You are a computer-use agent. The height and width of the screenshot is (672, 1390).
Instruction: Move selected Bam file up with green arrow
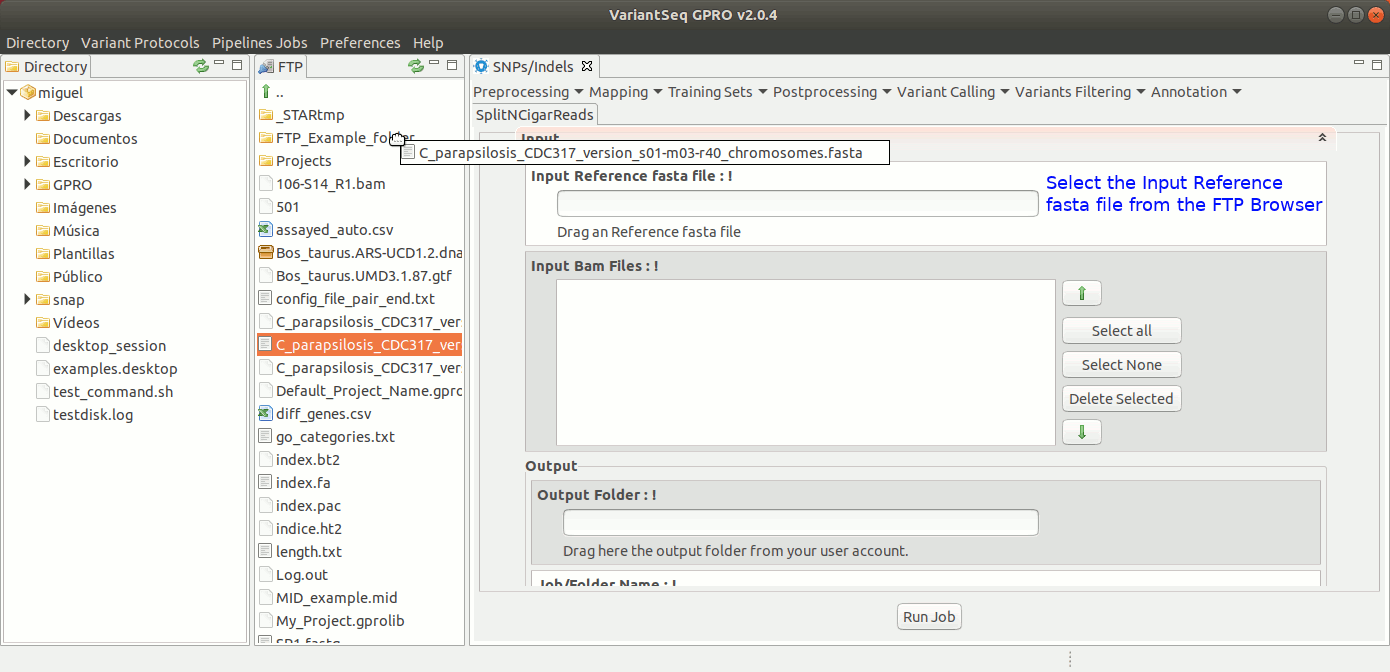1081,294
